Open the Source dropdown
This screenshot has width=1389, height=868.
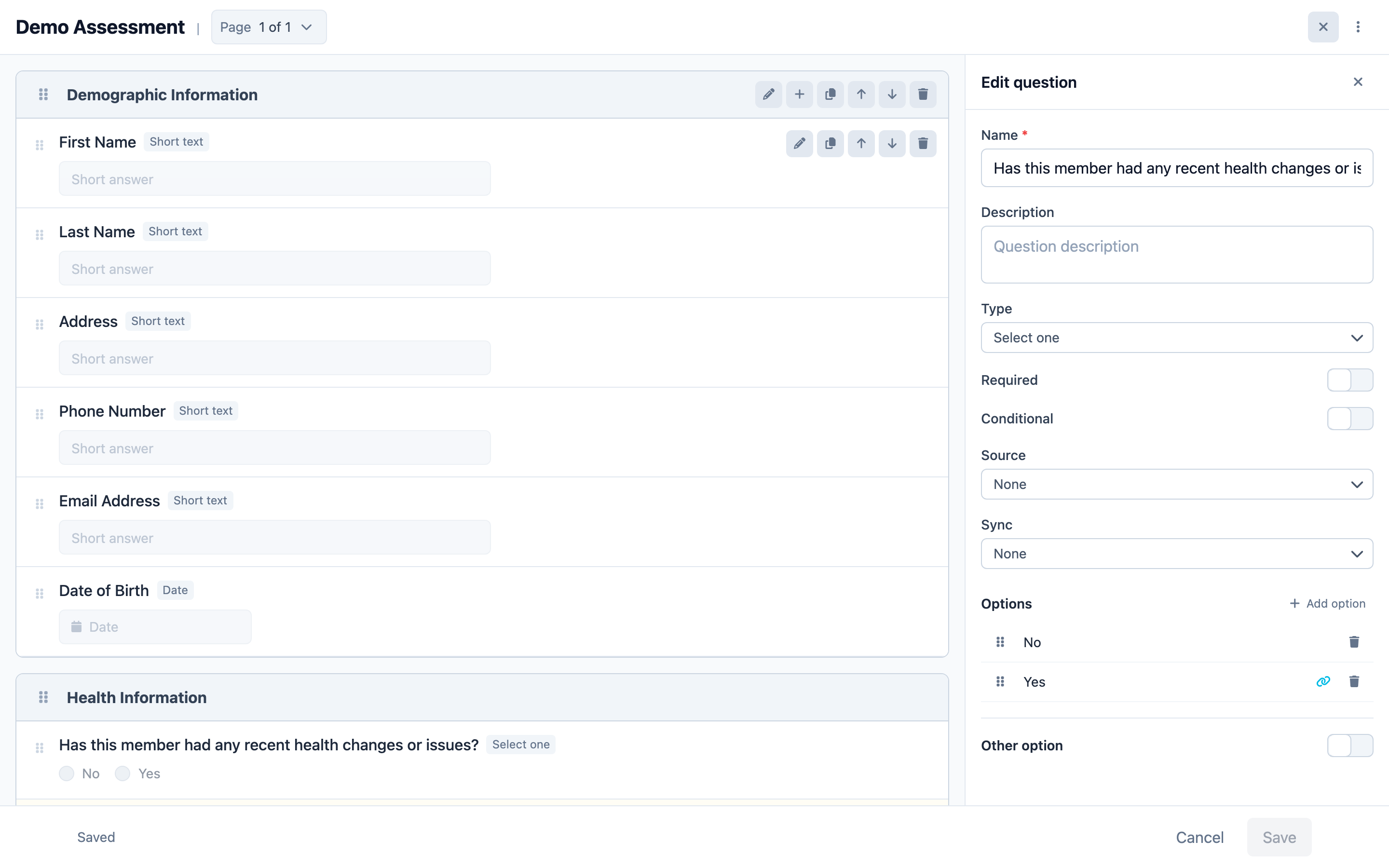click(x=1177, y=484)
